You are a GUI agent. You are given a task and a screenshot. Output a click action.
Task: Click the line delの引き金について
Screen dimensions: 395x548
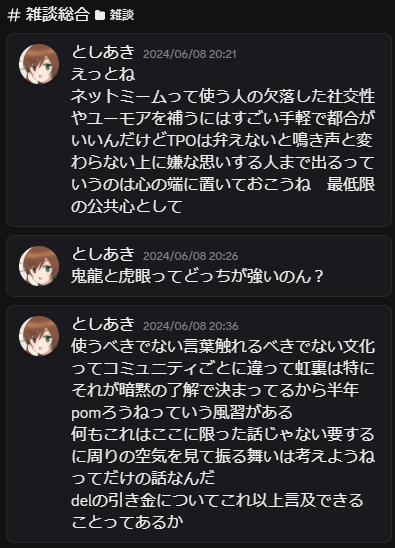pyautogui.click(x=217, y=500)
